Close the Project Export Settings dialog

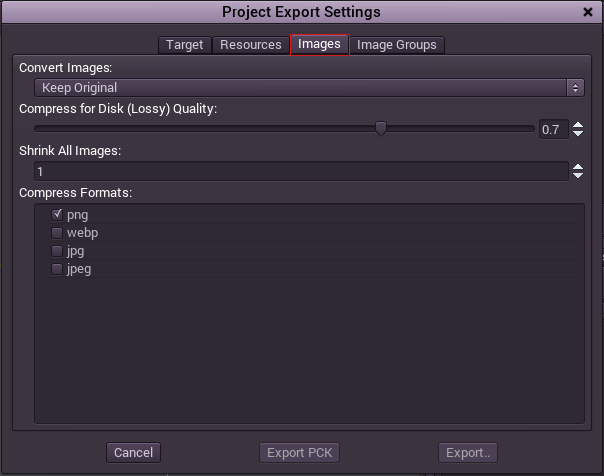587,12
